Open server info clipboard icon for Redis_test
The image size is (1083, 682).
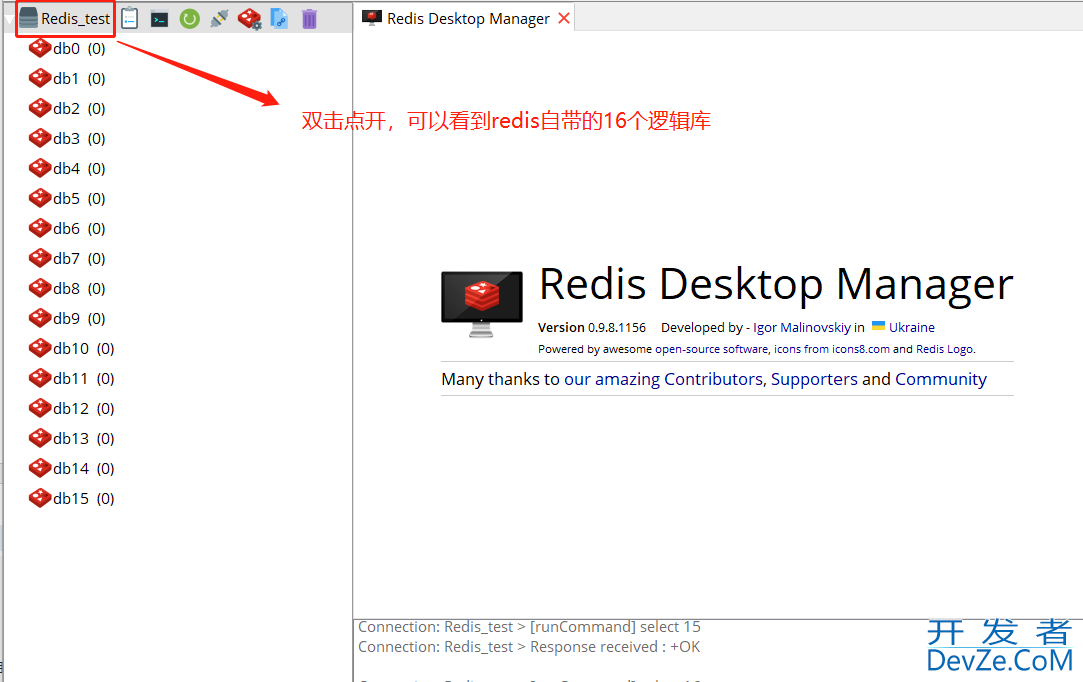(130, 19)
